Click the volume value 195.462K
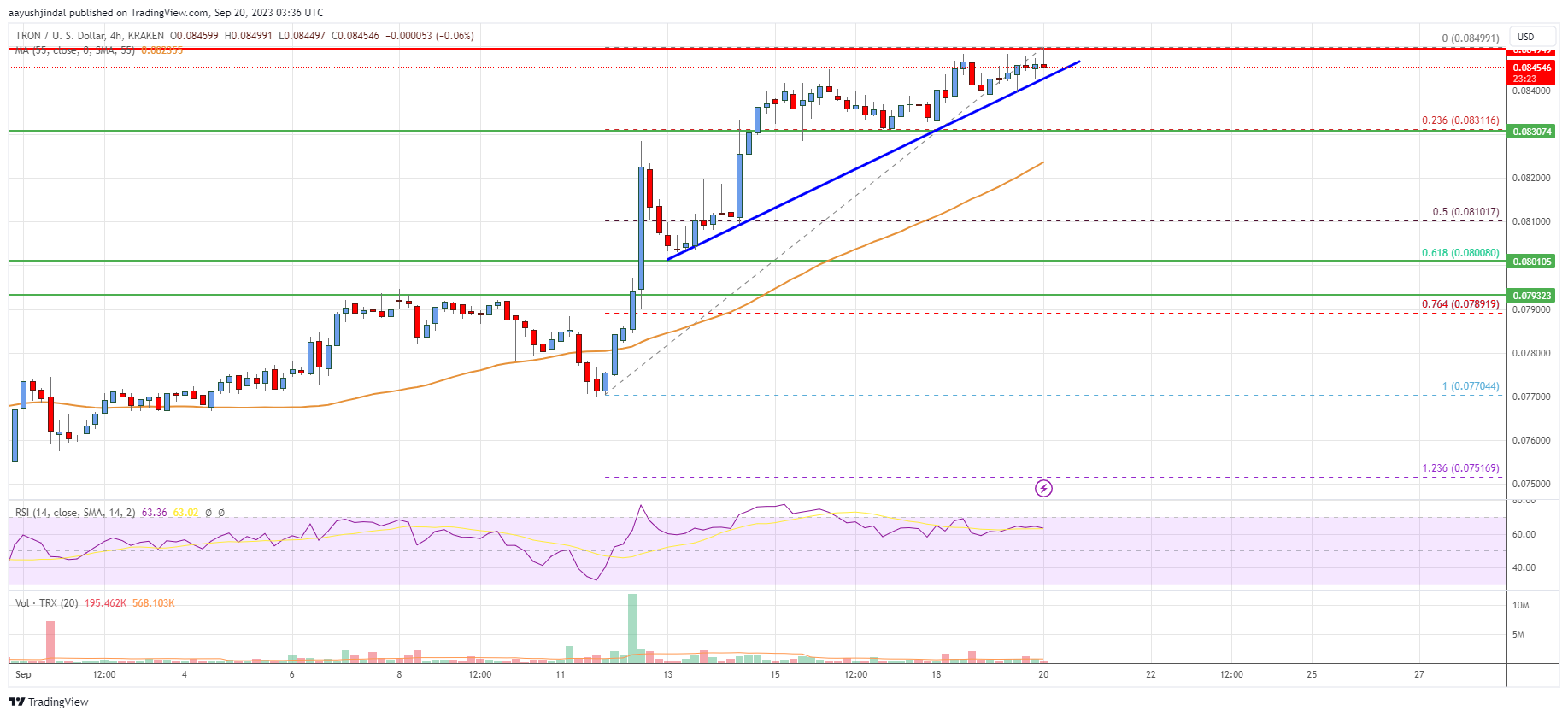This screenshot has height=717, width=1568. click(x=105, y=603)
